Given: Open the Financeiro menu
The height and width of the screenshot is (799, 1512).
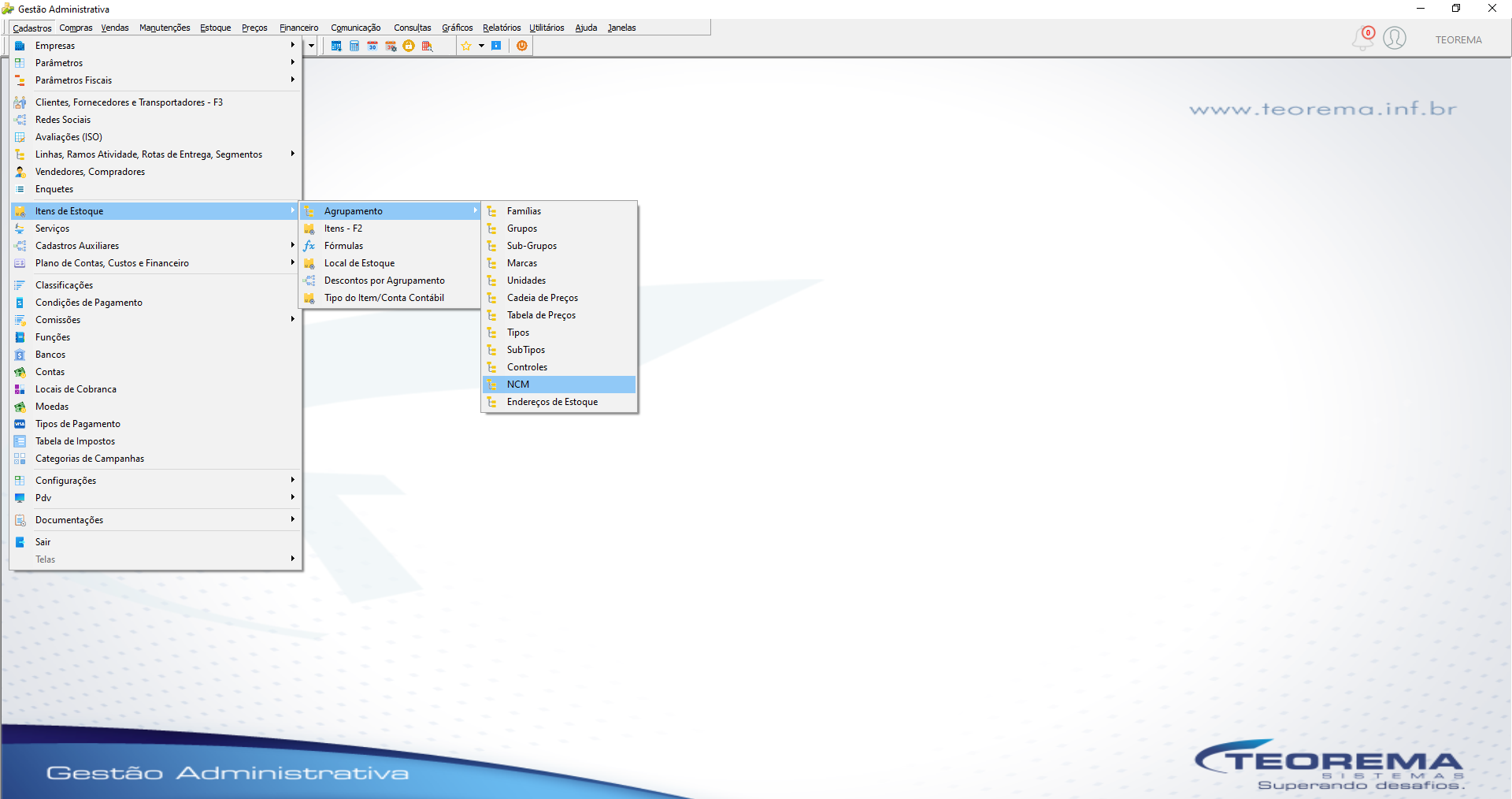Looking at the screenshot, I should click(299, 28).
